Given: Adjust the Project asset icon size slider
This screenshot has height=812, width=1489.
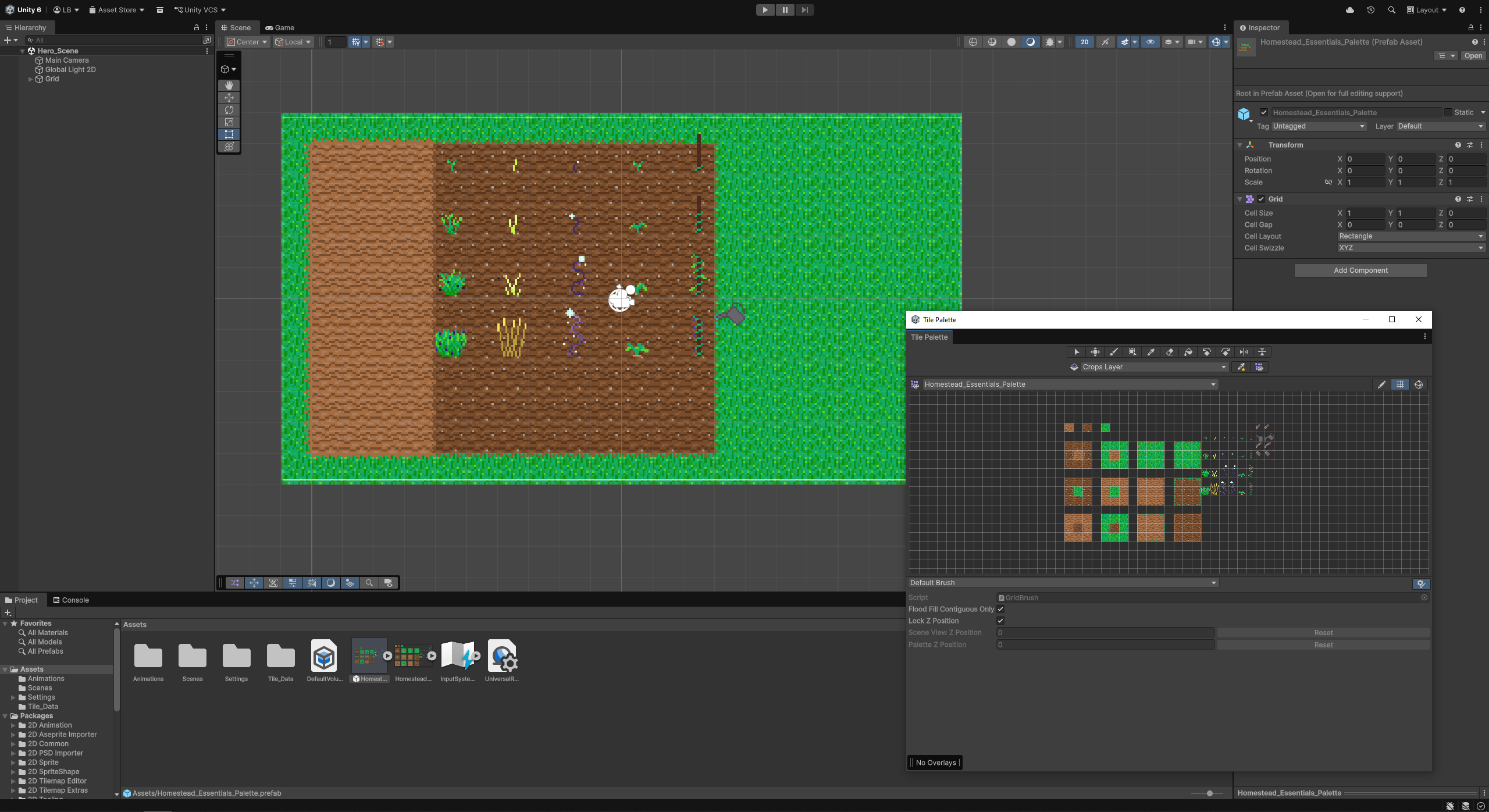Looking at the screenshot, I should pyautogui.click(x=1209, y=793).
